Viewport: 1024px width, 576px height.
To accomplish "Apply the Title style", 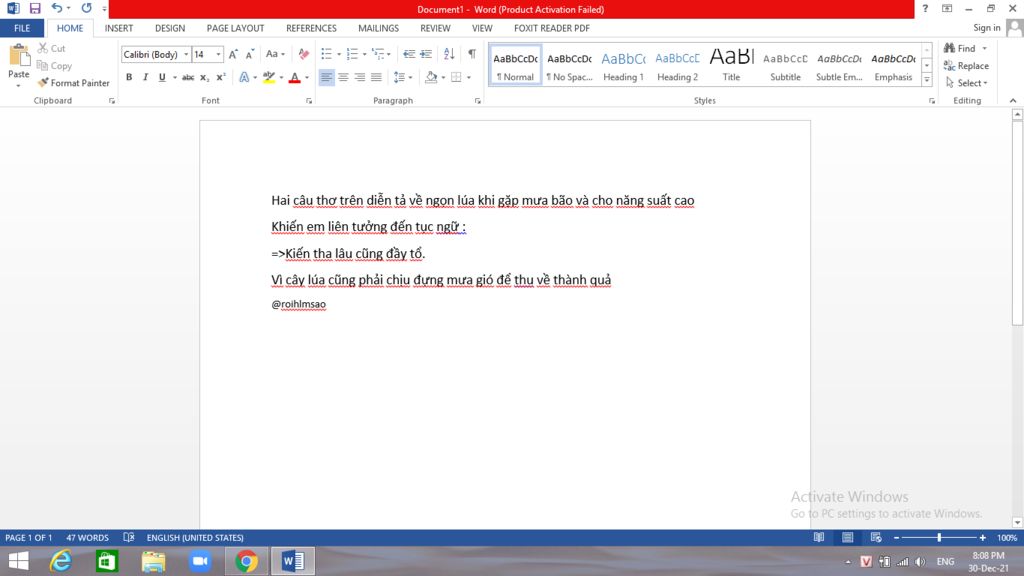I will [x=731, y=65].
